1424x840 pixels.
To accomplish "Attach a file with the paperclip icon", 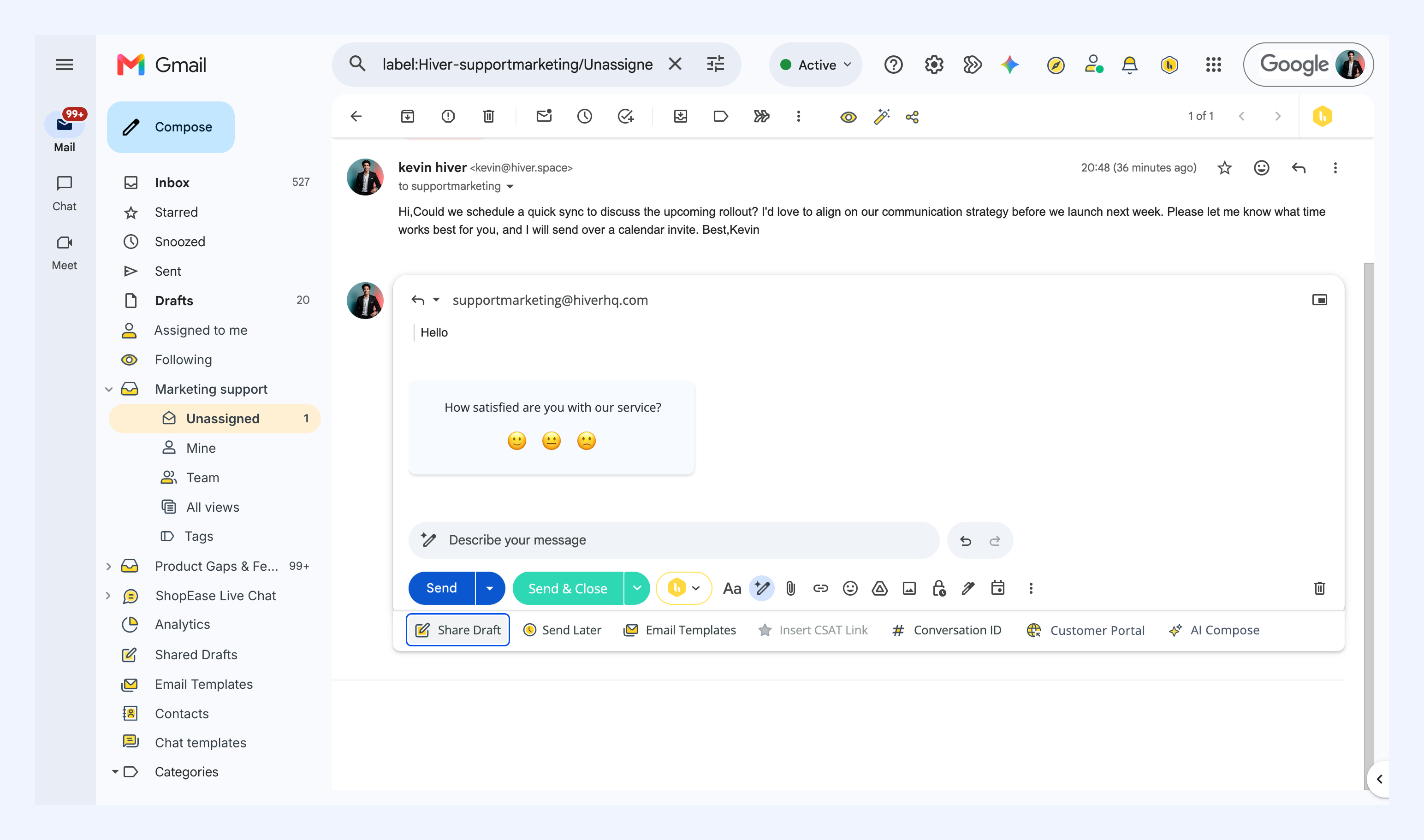I will click(x=791, y=589).
